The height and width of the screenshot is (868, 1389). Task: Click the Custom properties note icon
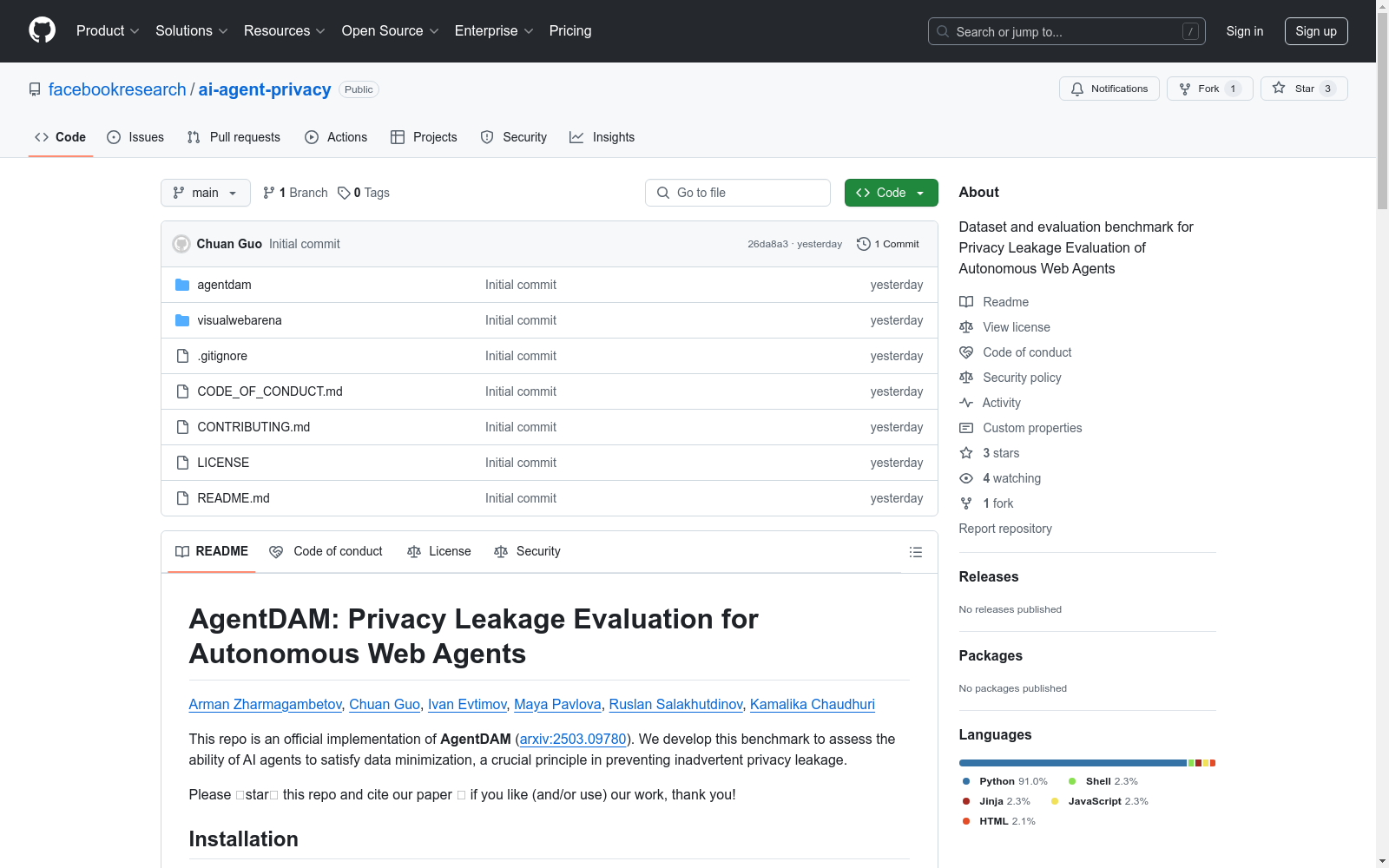[x=966, y=428]
